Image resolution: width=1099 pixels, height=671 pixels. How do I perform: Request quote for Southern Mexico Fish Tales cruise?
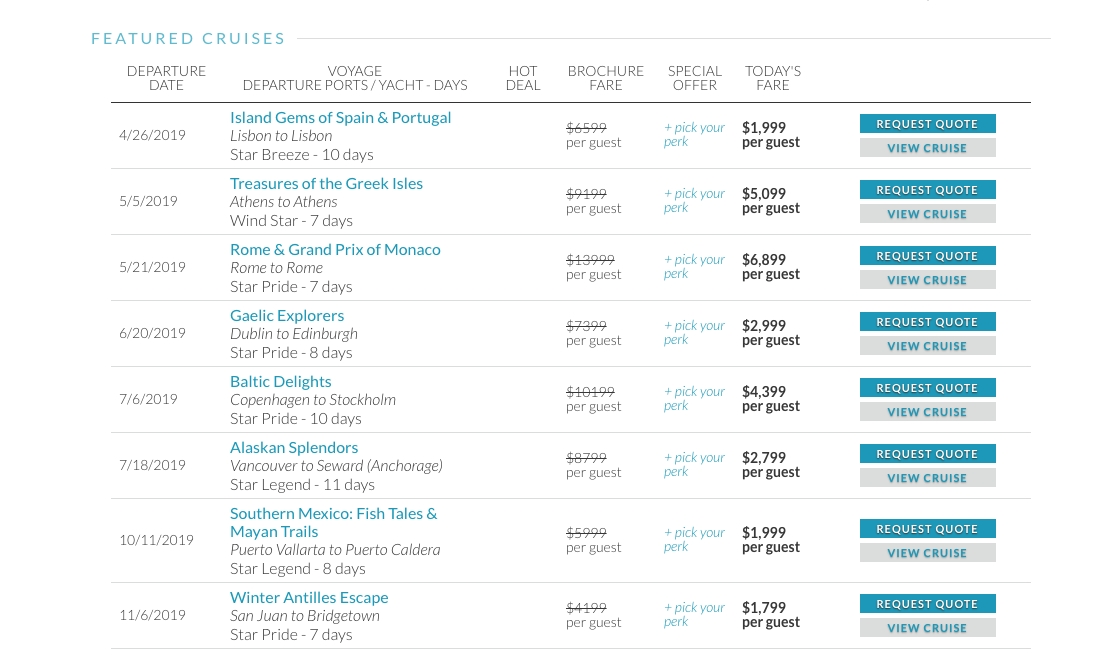(x=927, y=529)
